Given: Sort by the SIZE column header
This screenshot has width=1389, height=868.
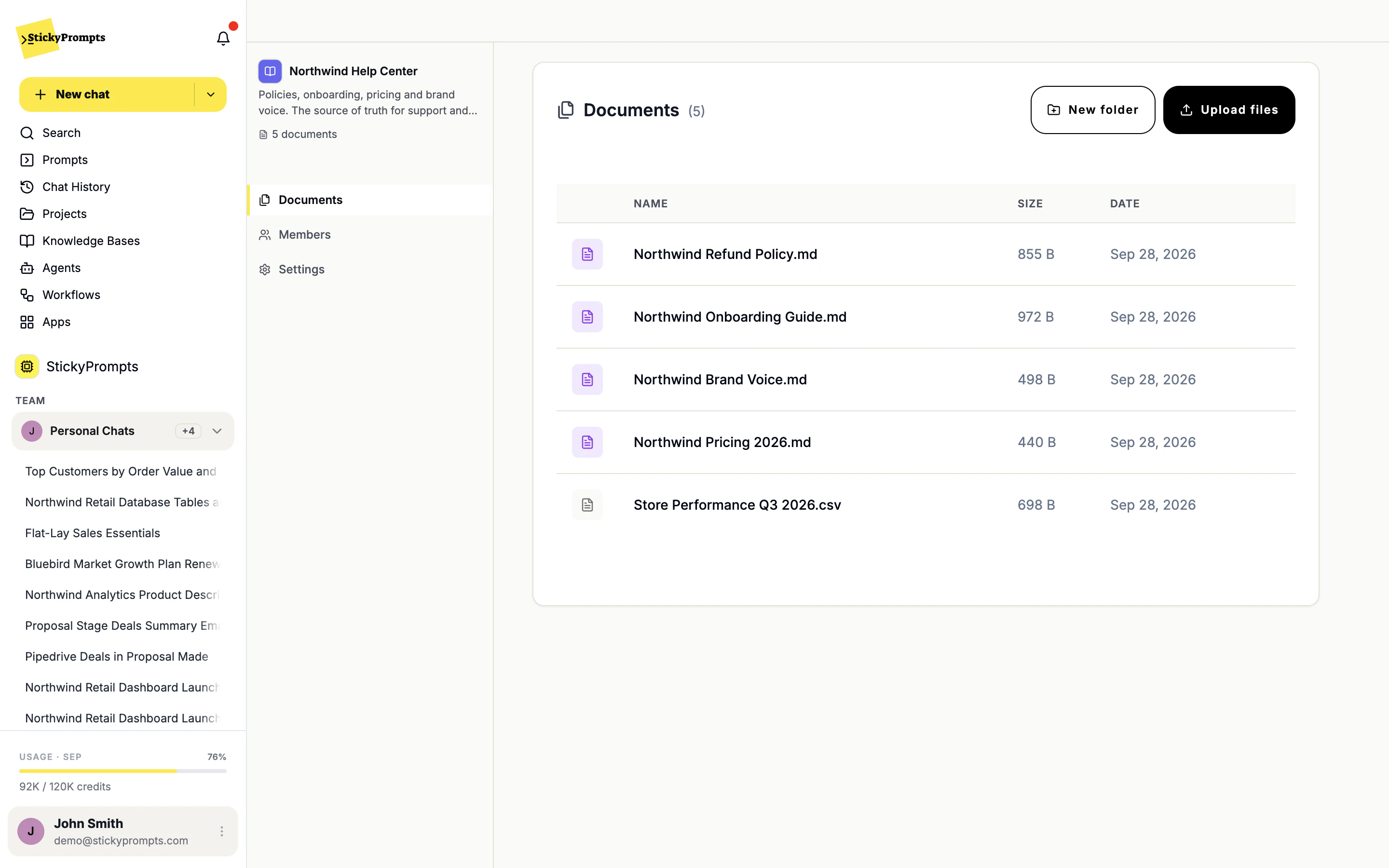Looking at the screenshot, I should [1030, 203].
